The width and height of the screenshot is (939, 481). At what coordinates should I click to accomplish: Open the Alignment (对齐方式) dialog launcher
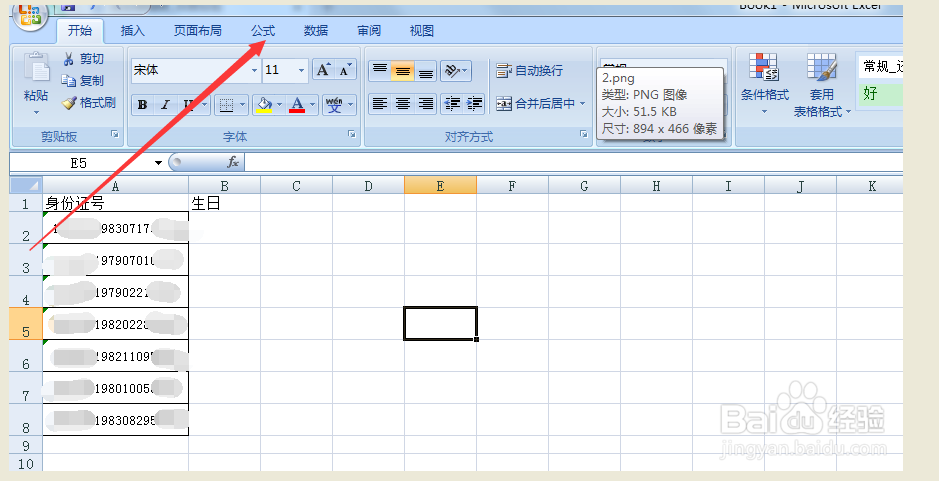tap(583, 135)
